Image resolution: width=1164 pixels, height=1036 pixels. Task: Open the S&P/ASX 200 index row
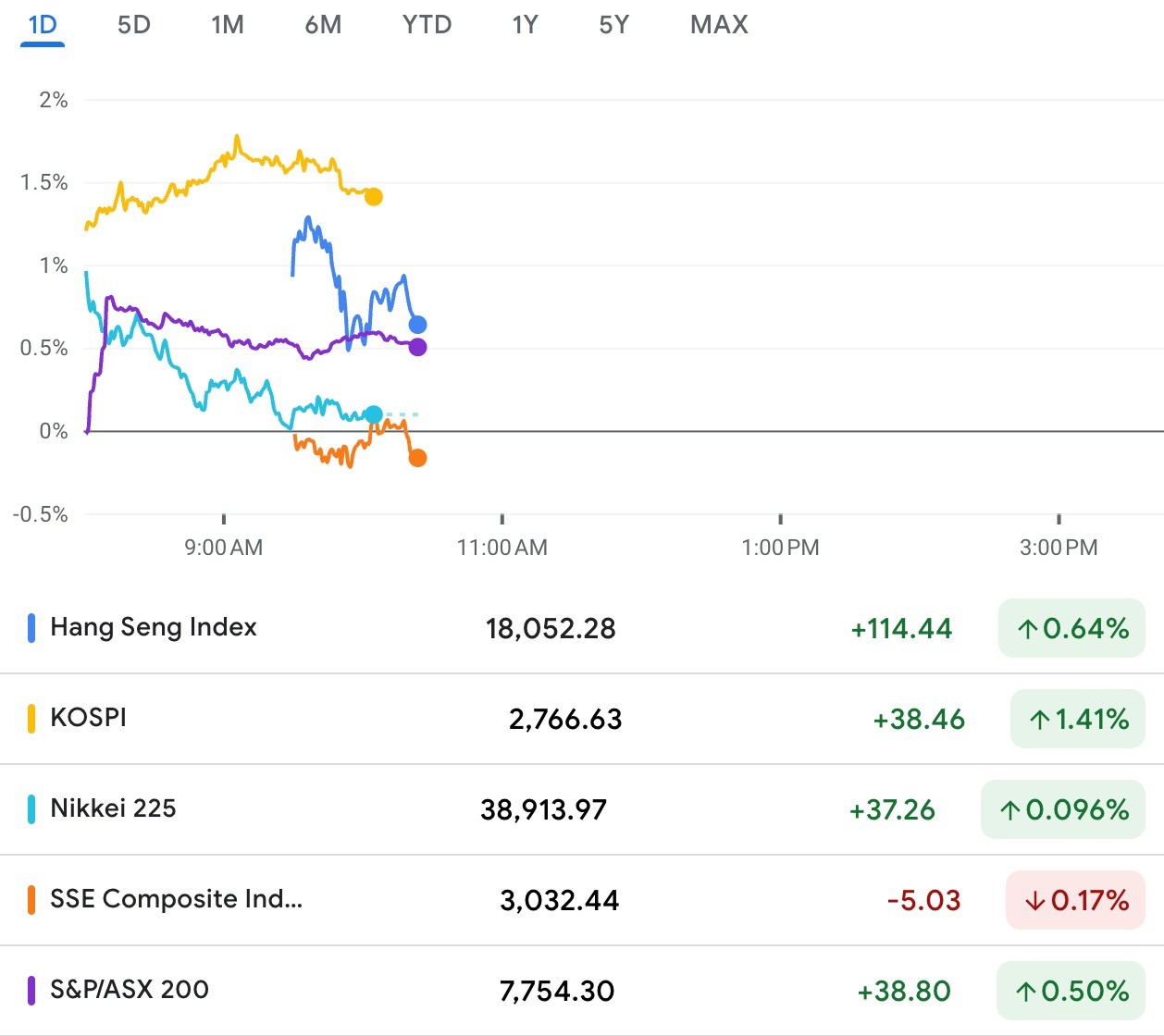[x=582, y=991]
